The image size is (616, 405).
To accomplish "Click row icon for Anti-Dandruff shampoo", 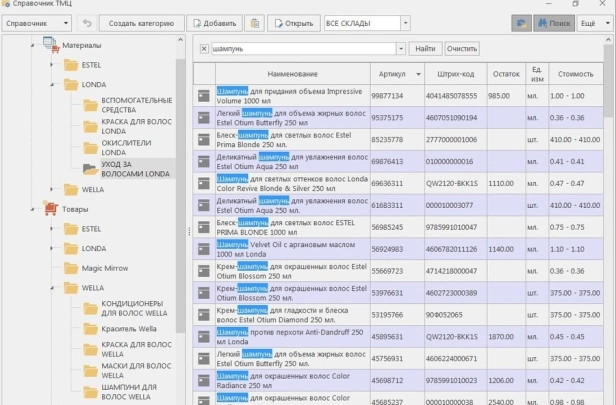I will tap(203, 336).
